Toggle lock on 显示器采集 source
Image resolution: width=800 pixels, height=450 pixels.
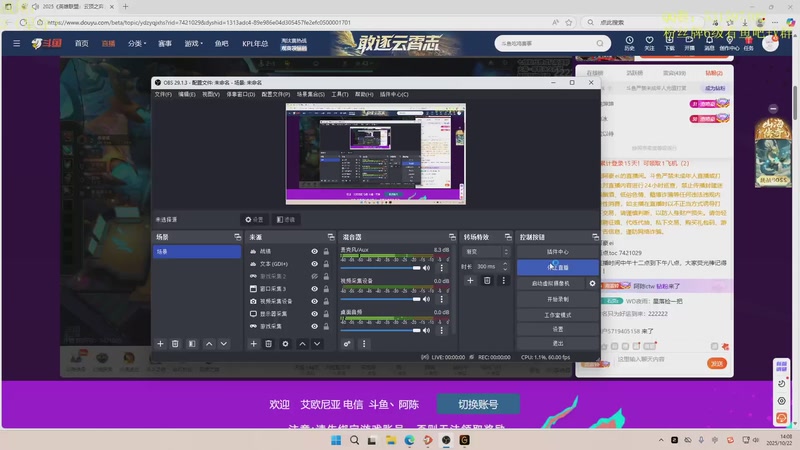point(326,314)
